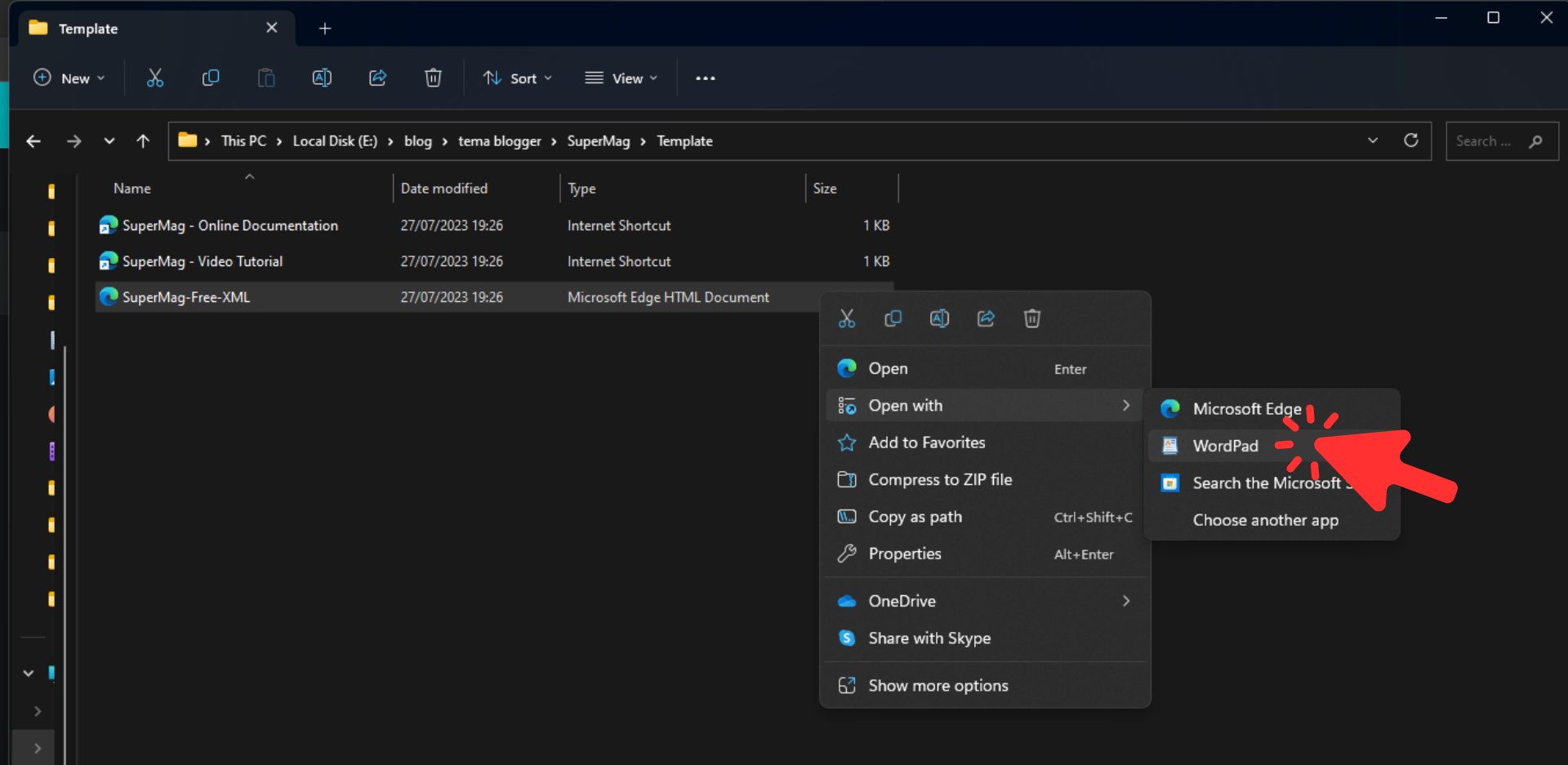Select Compress to ZIP file
The image size is (1568, 765).
coord(985,479)
